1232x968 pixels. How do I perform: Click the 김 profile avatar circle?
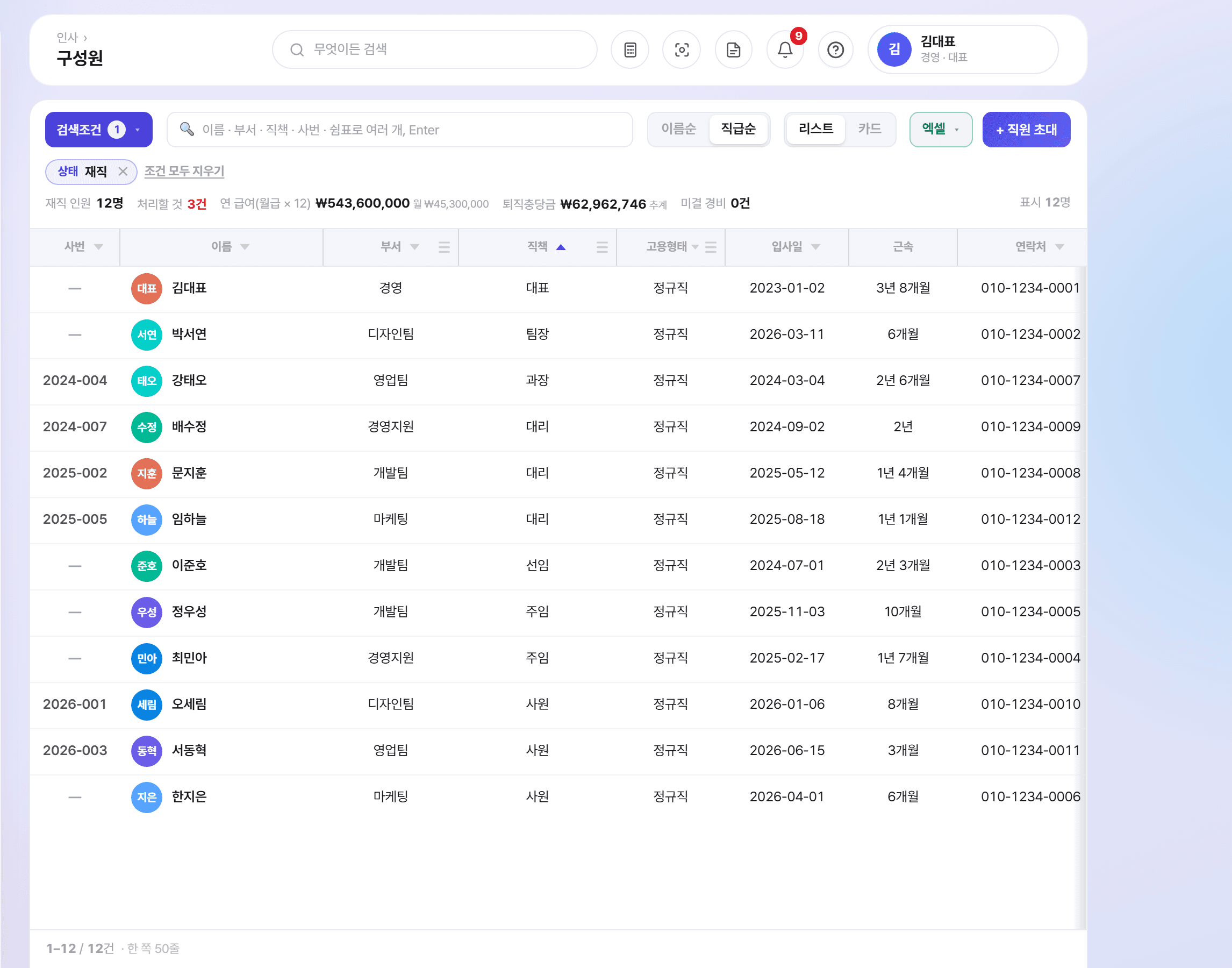coord(894,50)
